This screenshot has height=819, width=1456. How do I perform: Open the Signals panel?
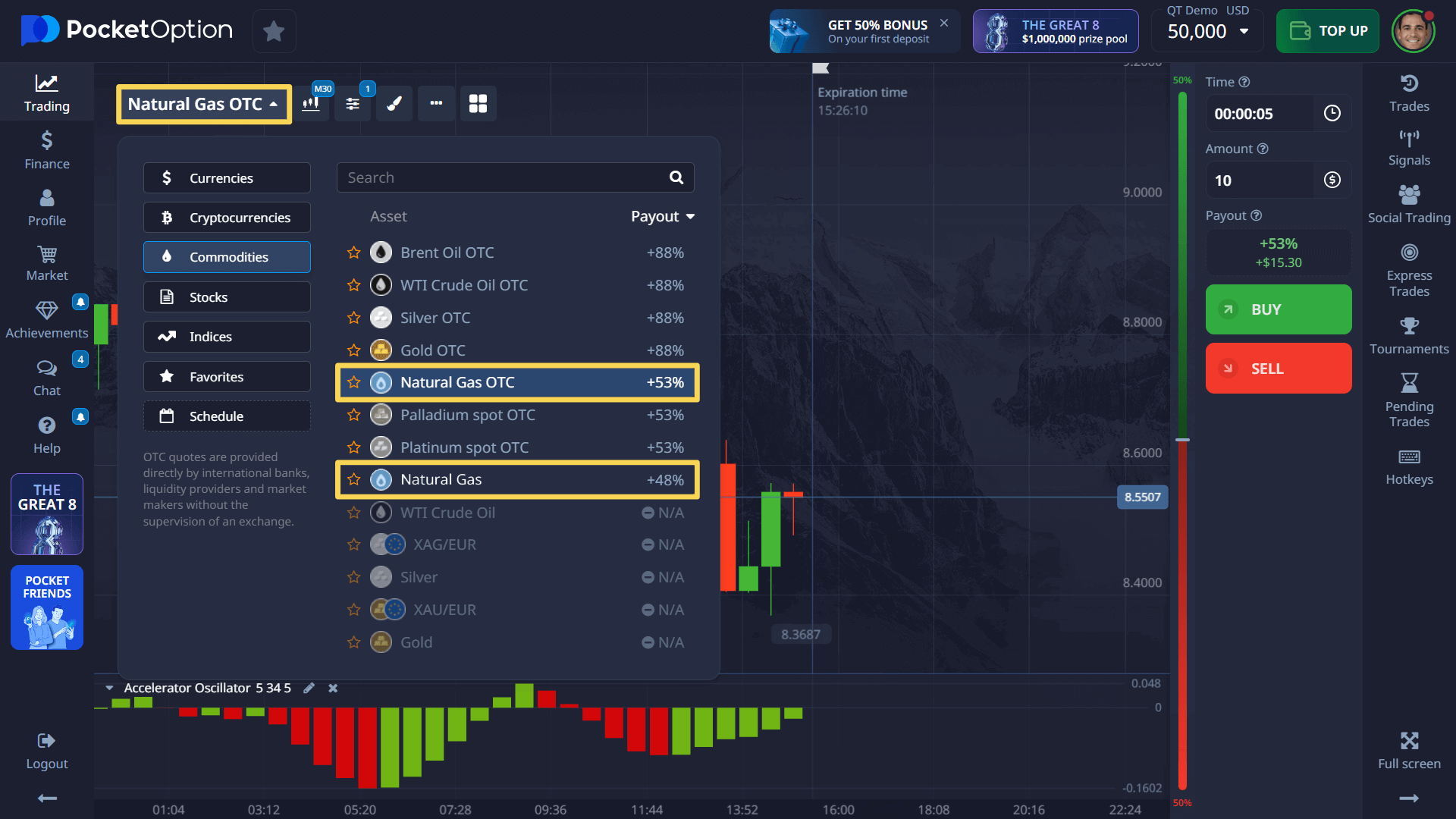(x=1408, y=148)
